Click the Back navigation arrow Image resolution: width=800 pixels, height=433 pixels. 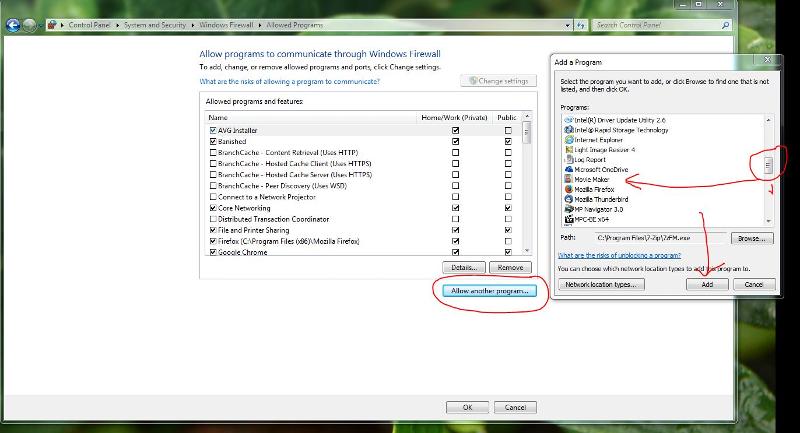(13, 24)
